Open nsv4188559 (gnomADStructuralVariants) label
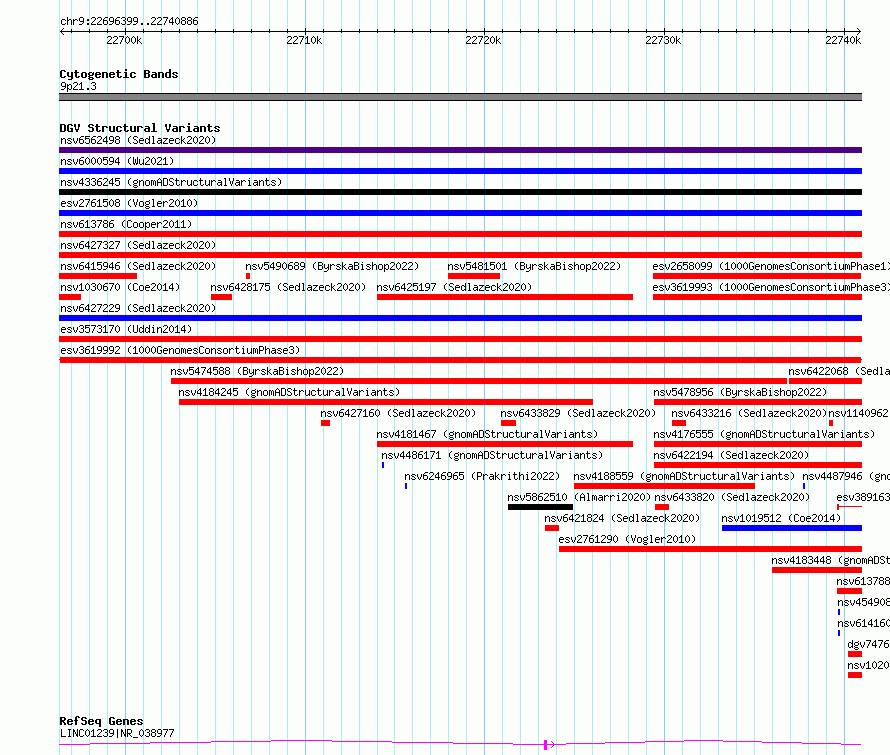 [684, 476]
